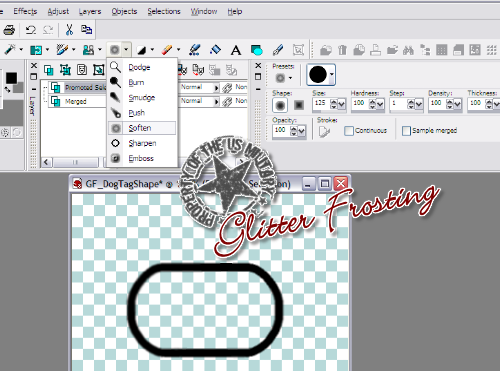Enable the Continuous stroke checkbox
This screenshot has height=371, width=500.
(x=349, y=131)
